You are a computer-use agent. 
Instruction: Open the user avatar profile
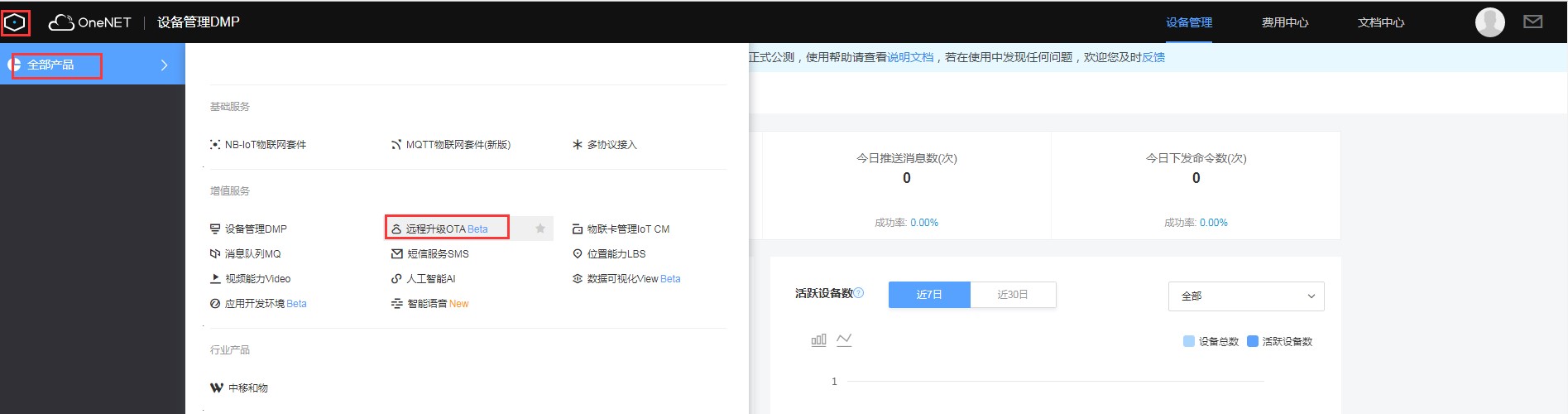tap(1489, 22)
